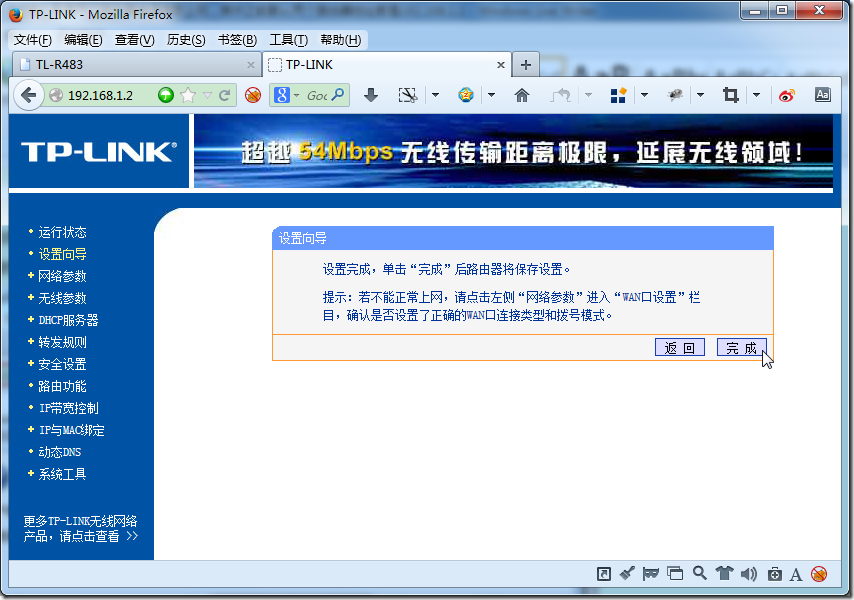The image size is (854, 600).
Task: Click the boxed arrow icon in status bar
Action: [x=603, y=573]
